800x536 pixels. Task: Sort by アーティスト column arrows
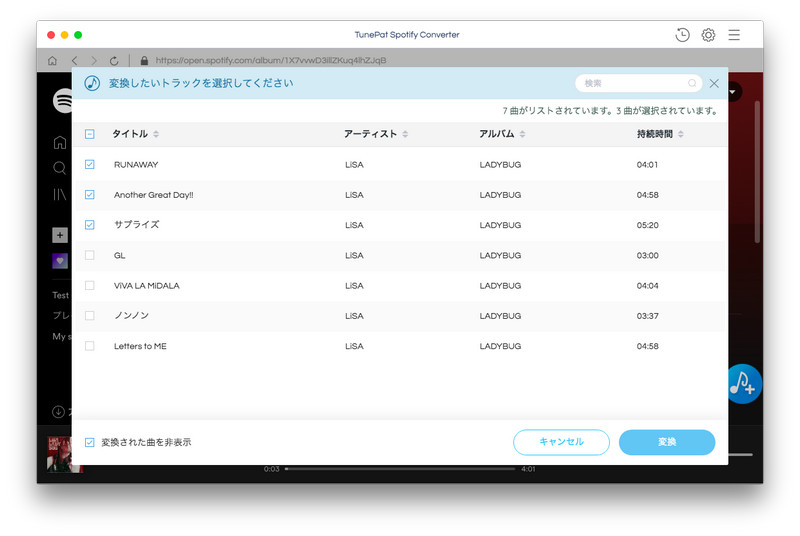tap(405, 134)
